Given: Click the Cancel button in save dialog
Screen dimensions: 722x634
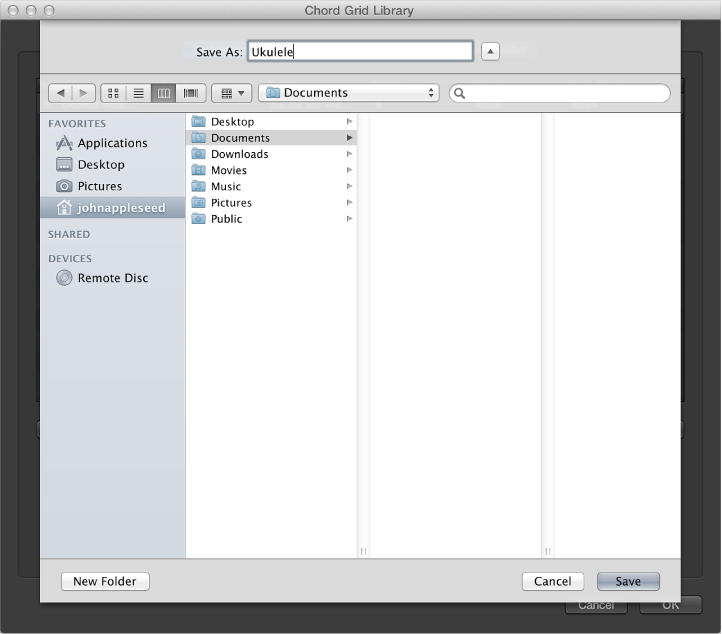Looking at the screenshot, I should 553,582.
